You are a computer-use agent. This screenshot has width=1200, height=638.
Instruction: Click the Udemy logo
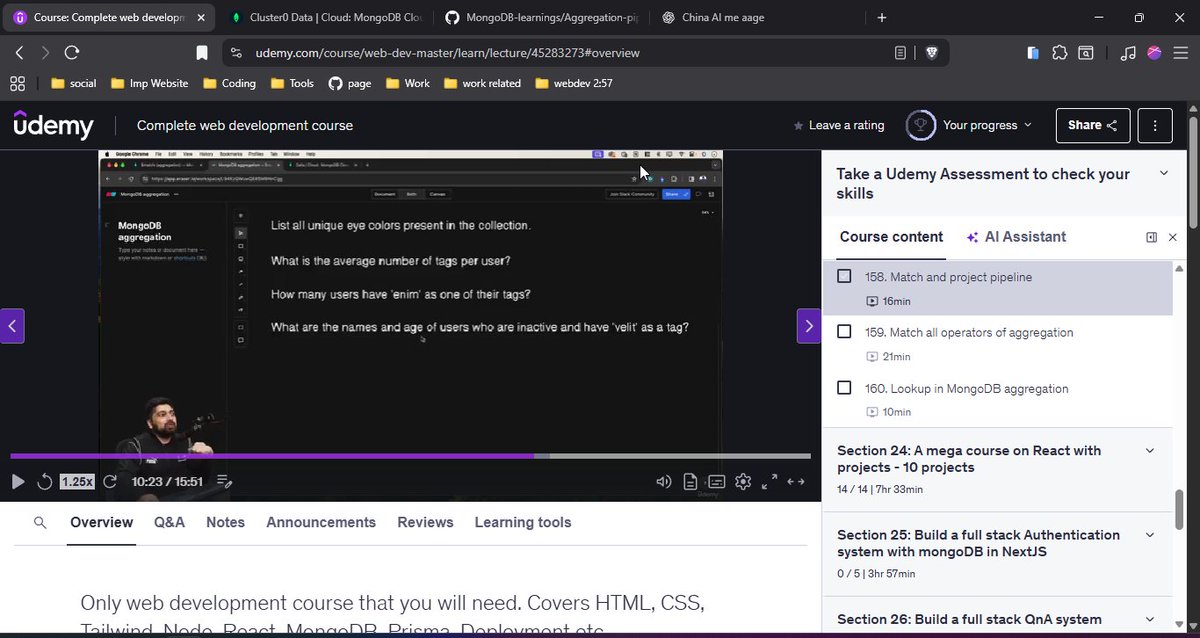pos(54,125)
